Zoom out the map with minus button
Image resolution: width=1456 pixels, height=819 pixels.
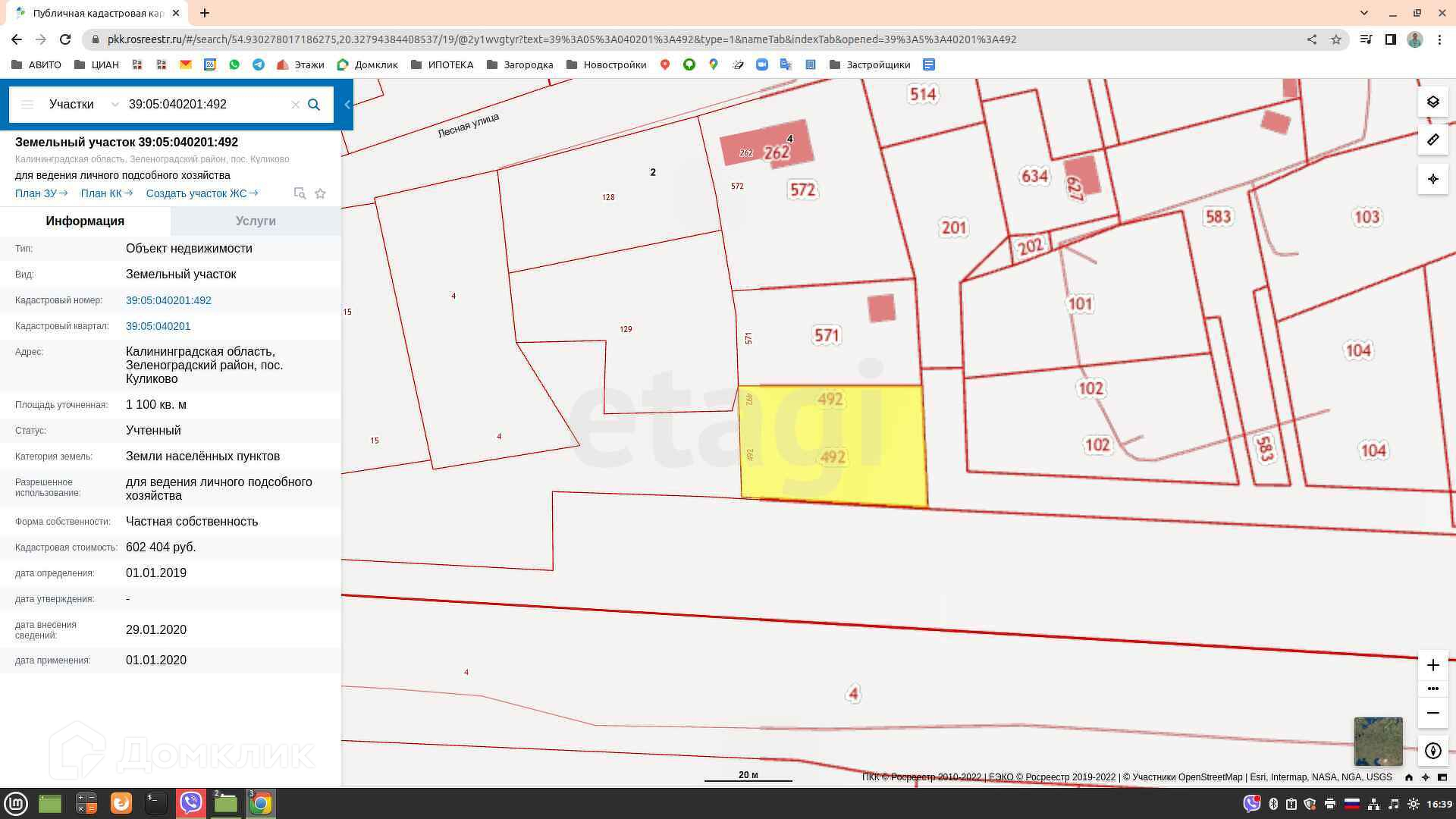coord(1432,713)
